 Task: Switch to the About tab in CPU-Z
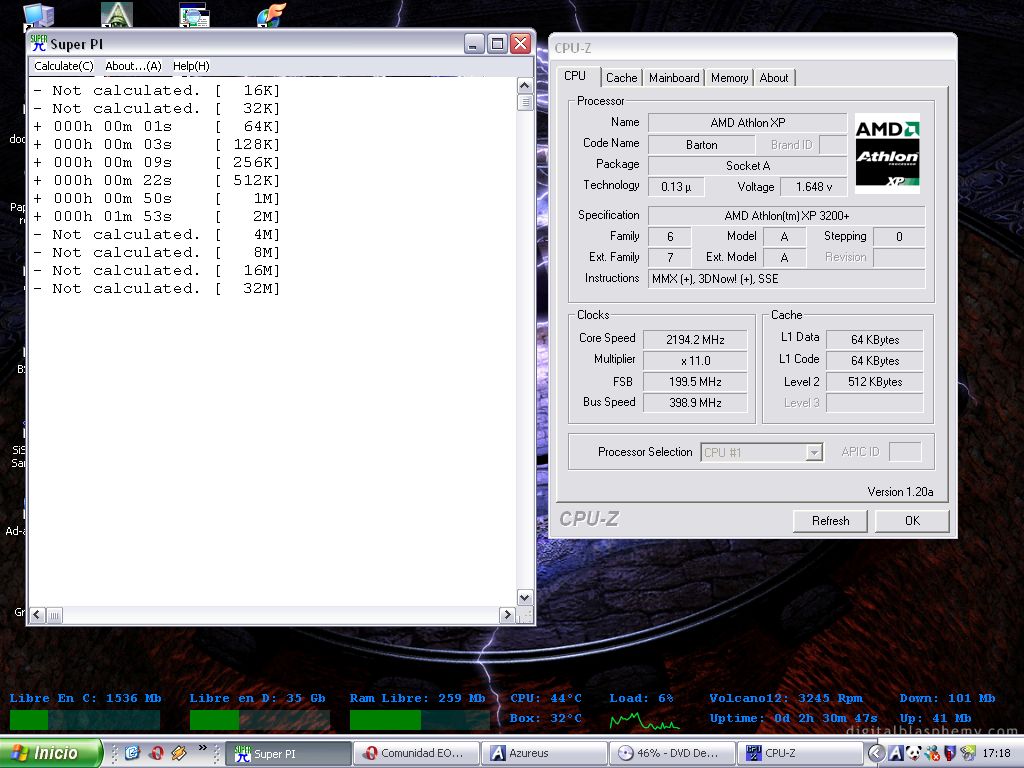point(774,78)
